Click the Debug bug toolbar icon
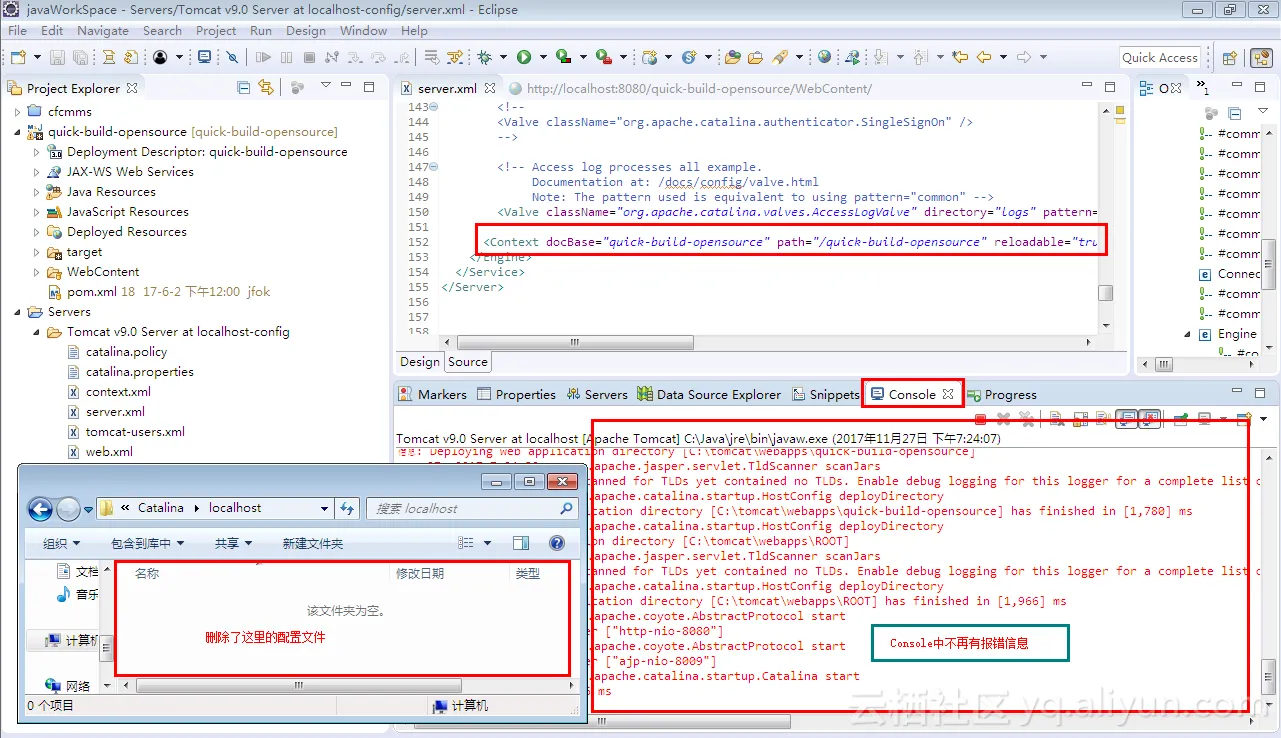 [484, 57]
